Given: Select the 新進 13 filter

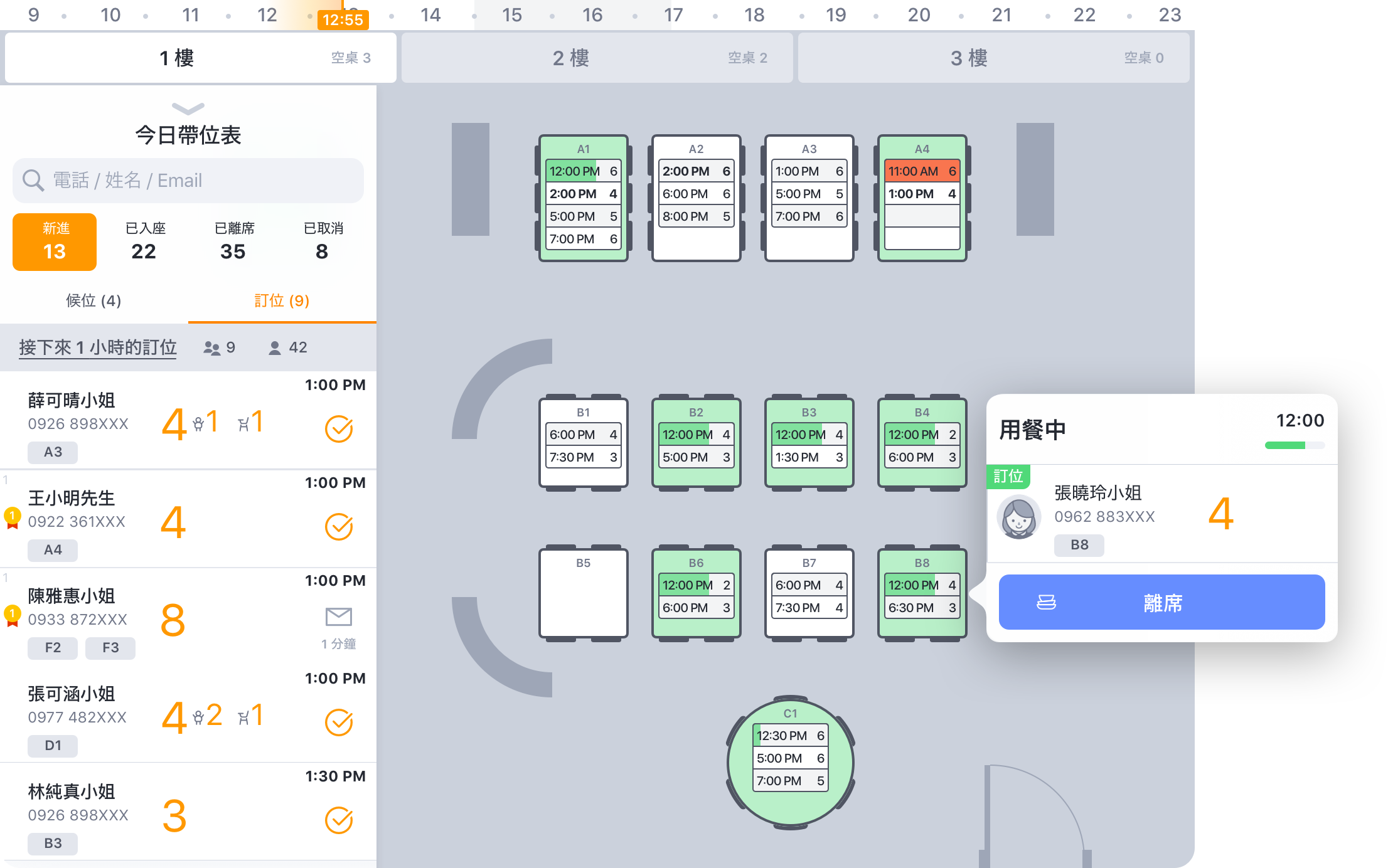Looking at the screenshot, I should click(54, 241).
